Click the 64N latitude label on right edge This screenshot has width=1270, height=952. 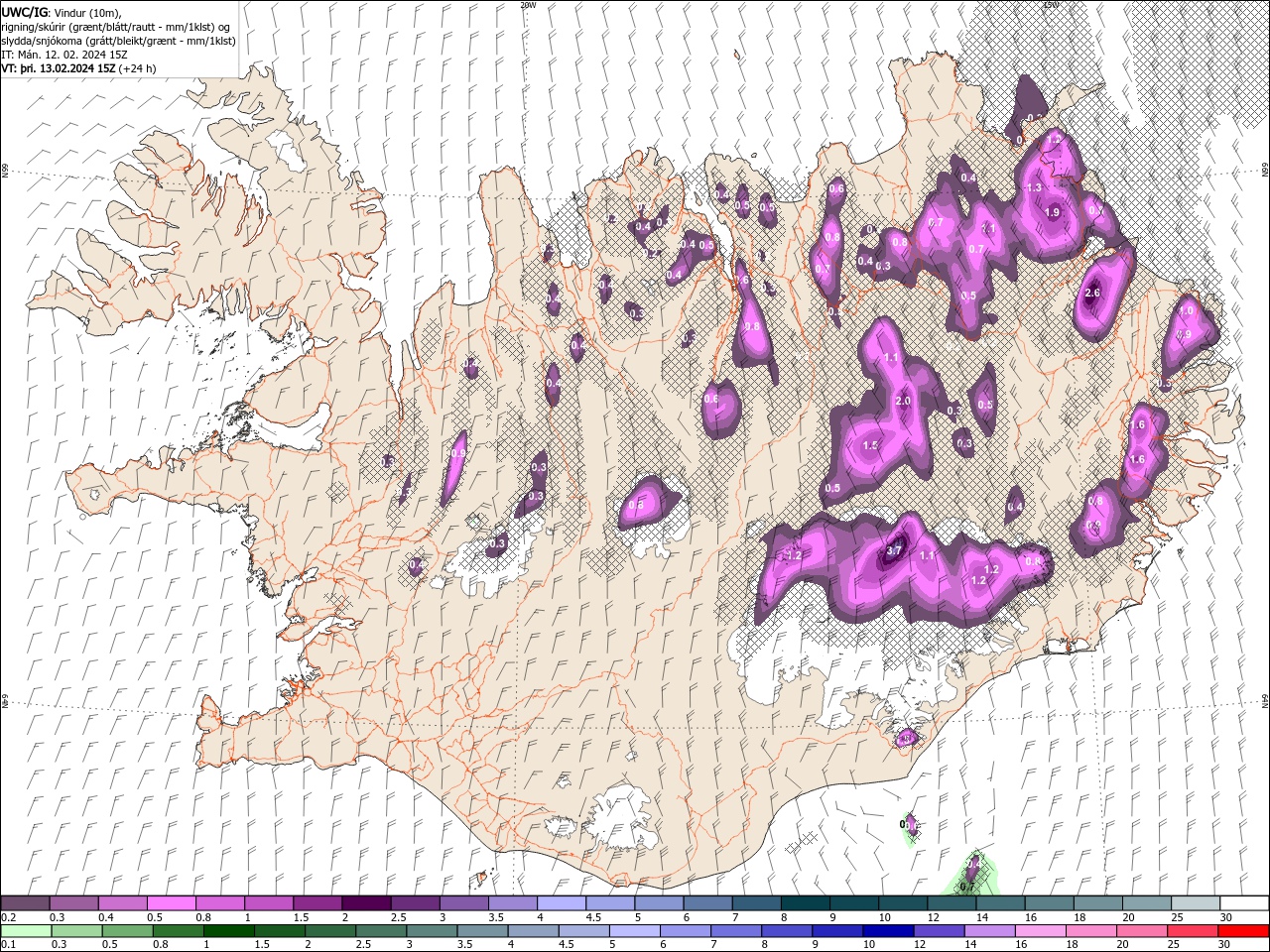pos(1265,701)
